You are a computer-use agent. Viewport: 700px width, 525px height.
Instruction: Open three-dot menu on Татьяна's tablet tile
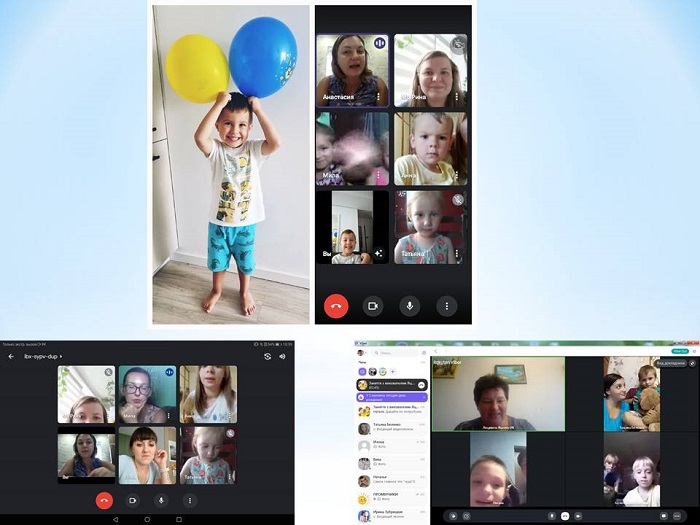(229, 477)
